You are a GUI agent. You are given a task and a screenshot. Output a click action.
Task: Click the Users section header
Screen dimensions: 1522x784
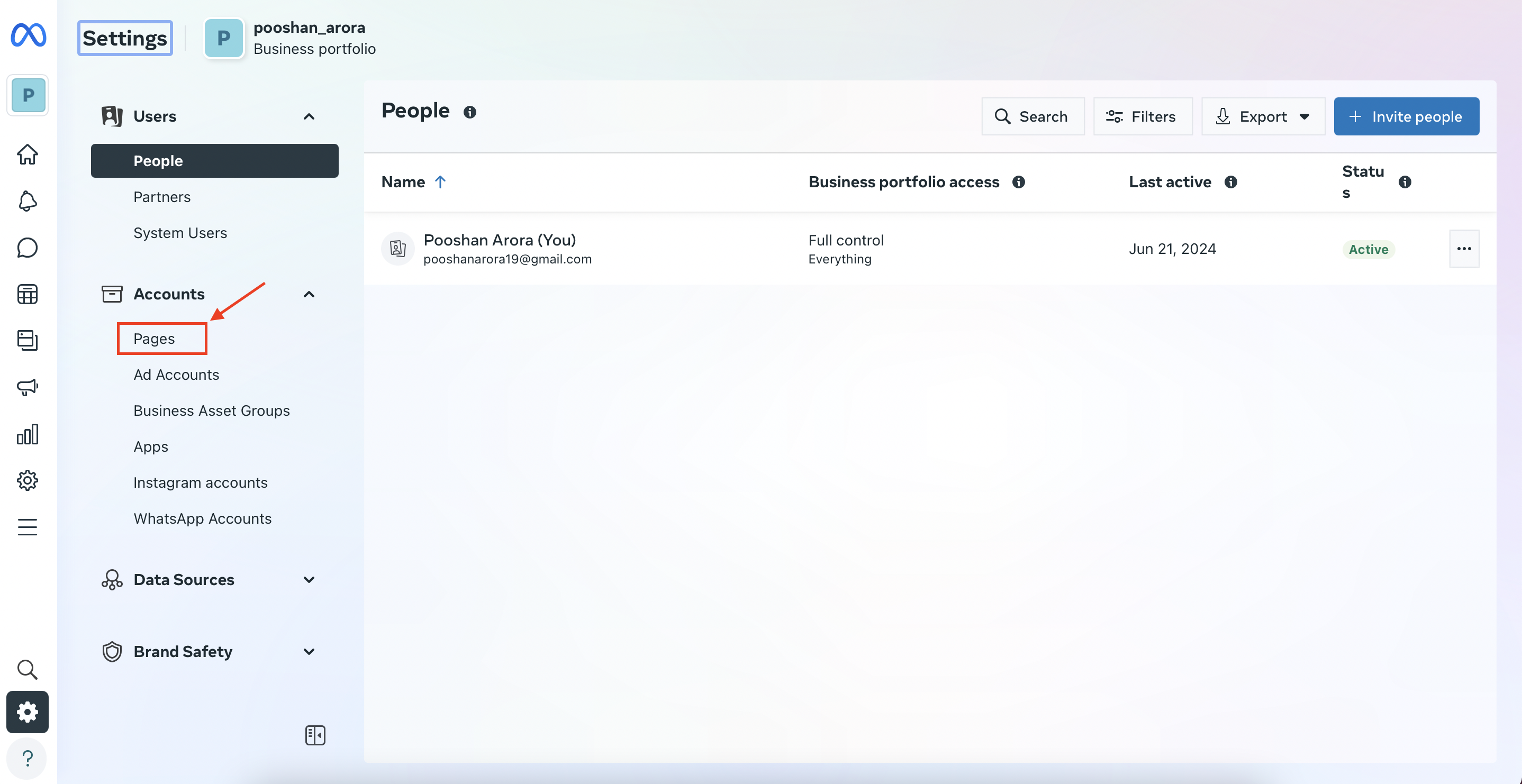154,116
